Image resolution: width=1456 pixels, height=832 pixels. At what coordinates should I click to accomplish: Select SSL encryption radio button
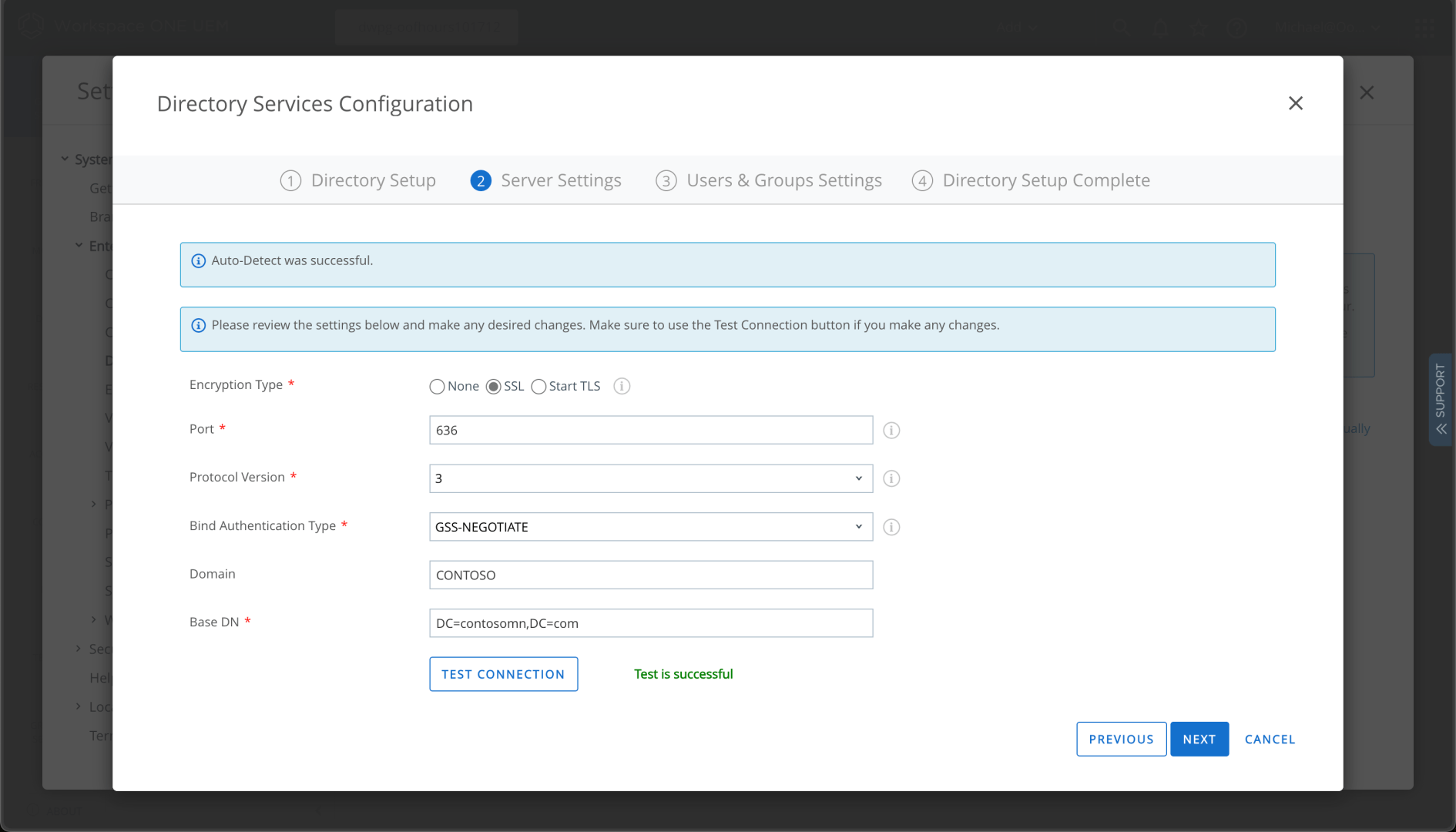tap(494, 387)
